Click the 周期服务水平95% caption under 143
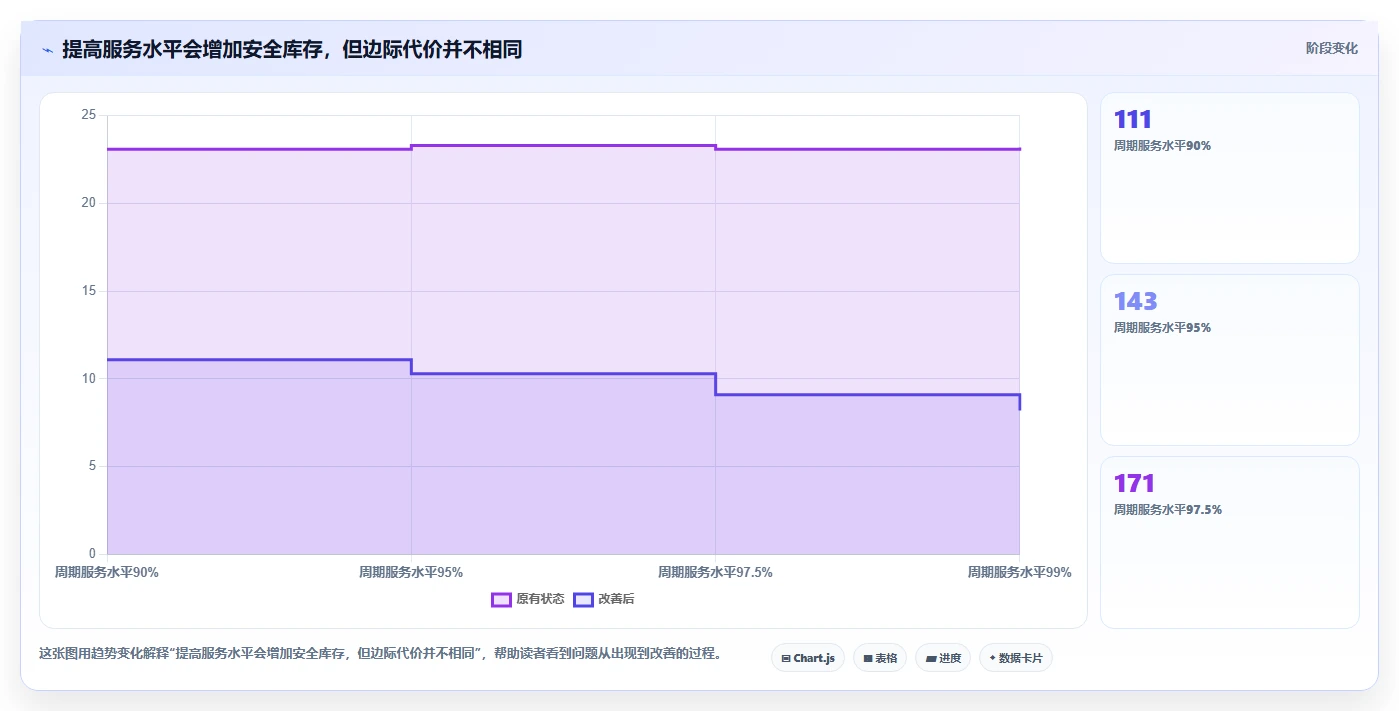This screenshot has width=1399, height=711. pyautogui.click(x=1162, y=328)
